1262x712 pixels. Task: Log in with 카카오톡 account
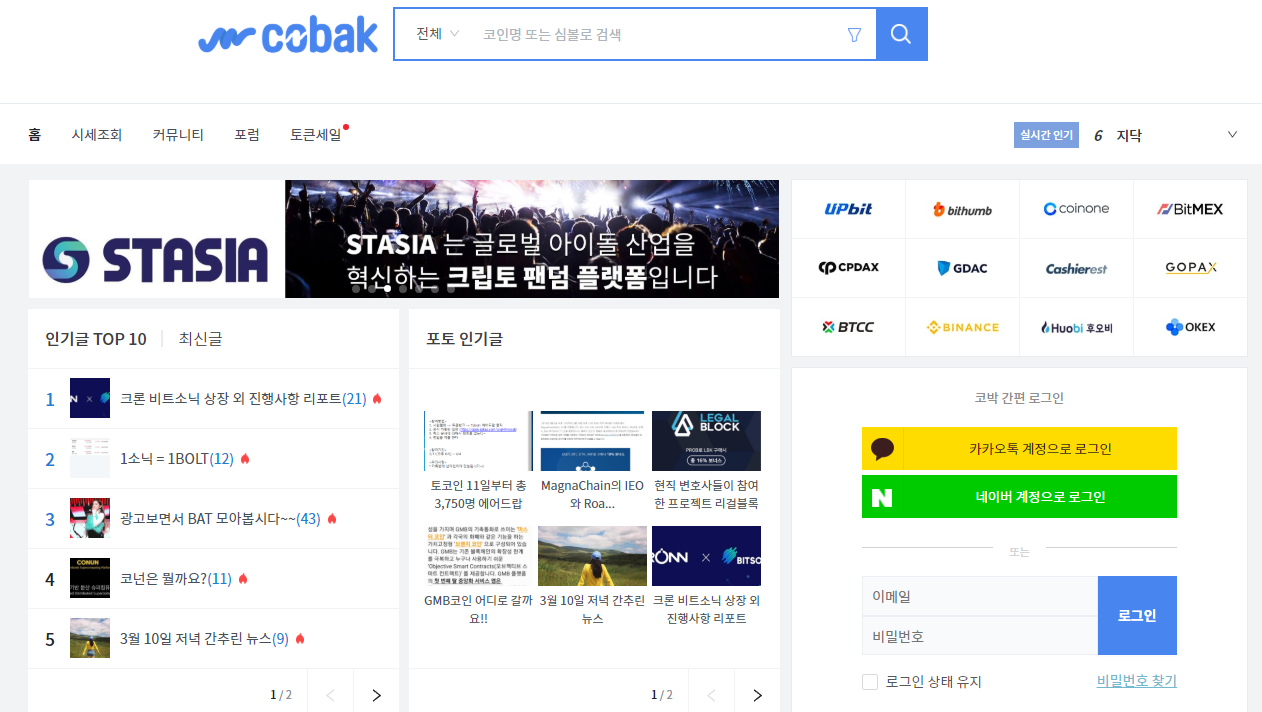1019,449
